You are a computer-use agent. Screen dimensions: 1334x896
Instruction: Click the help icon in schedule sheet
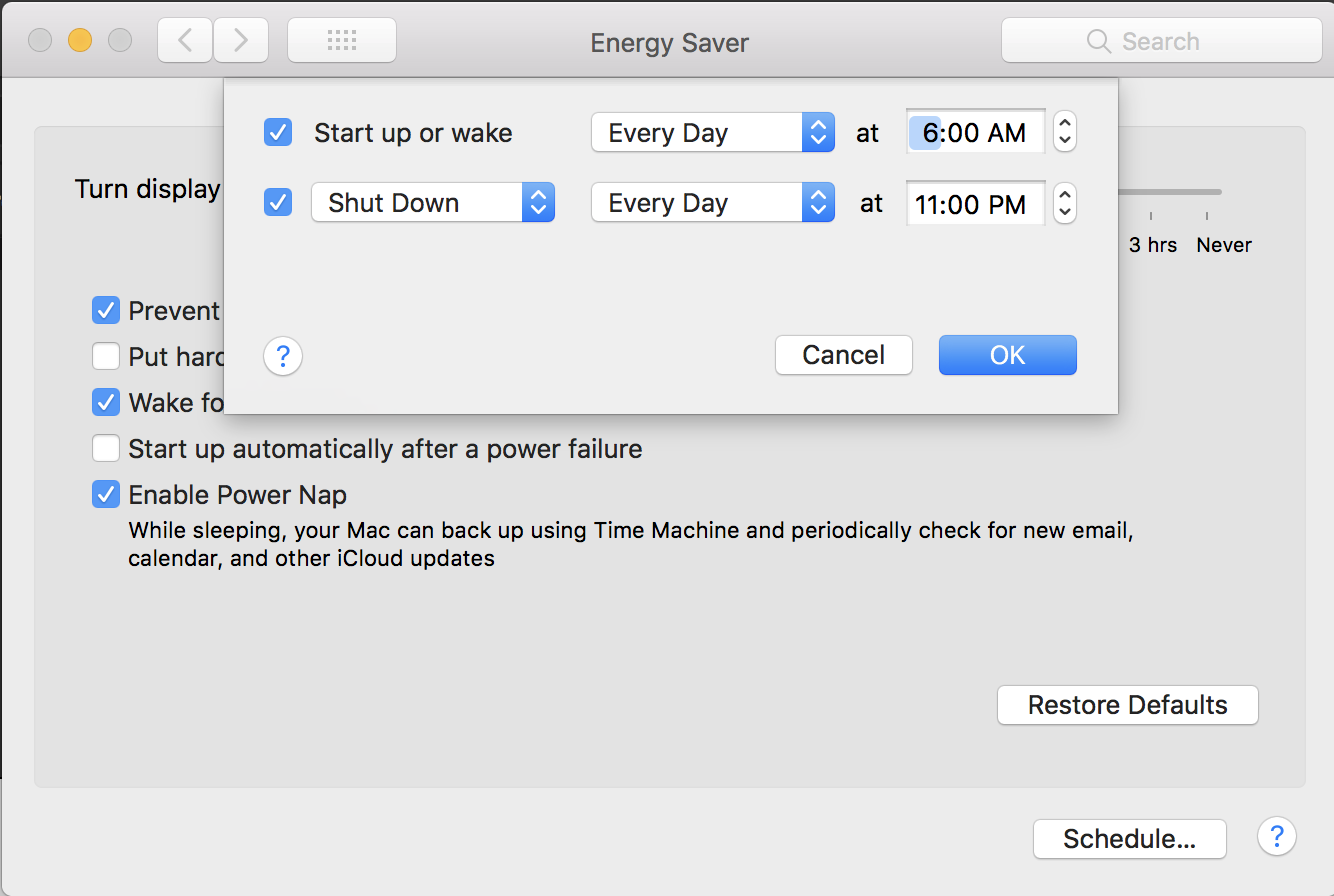283,356
